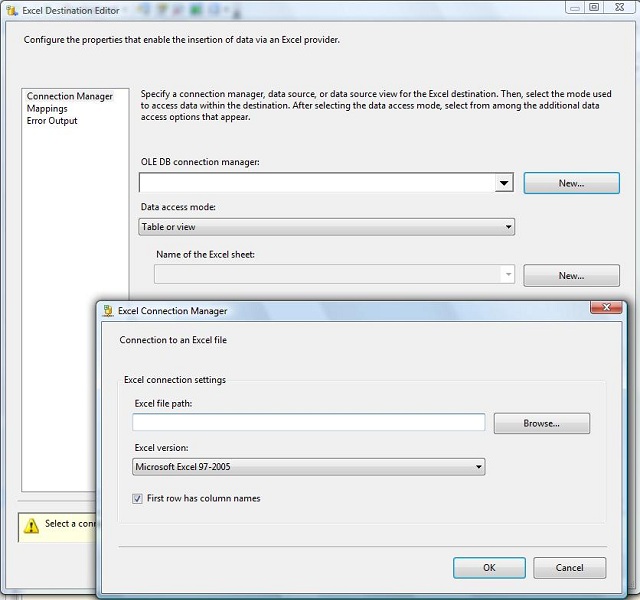Click New beside the Excel sheet name
The width and height of the screenshot is (640, 600).
(x=571, y=276)
